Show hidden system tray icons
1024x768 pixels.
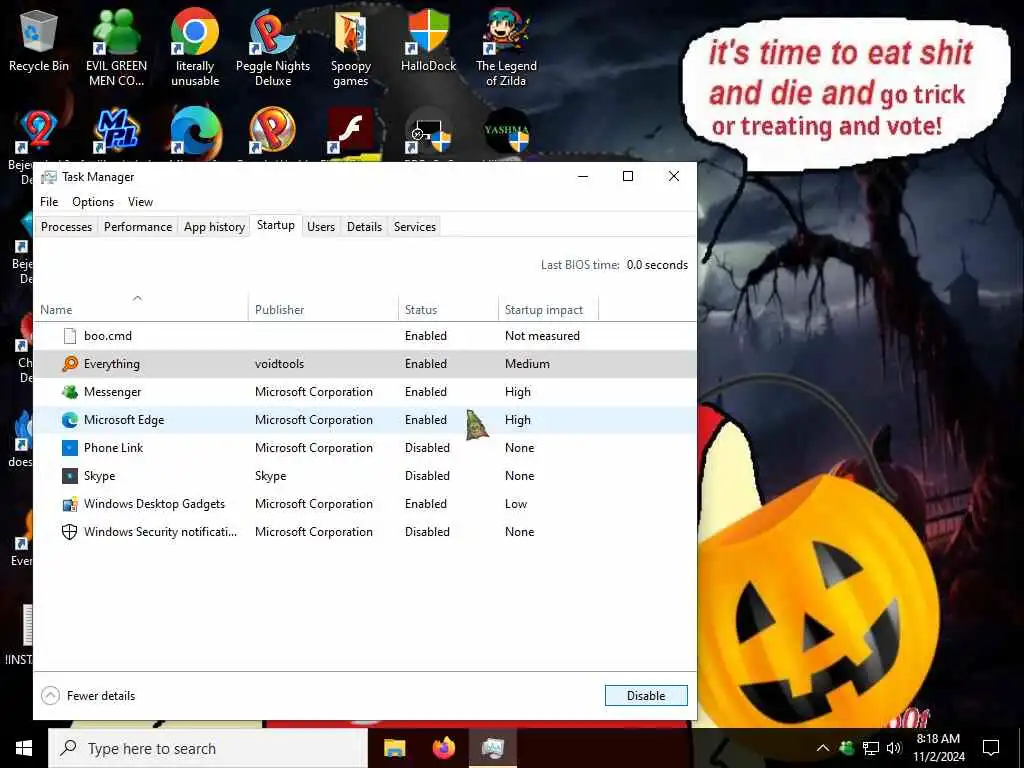[823, 748]
